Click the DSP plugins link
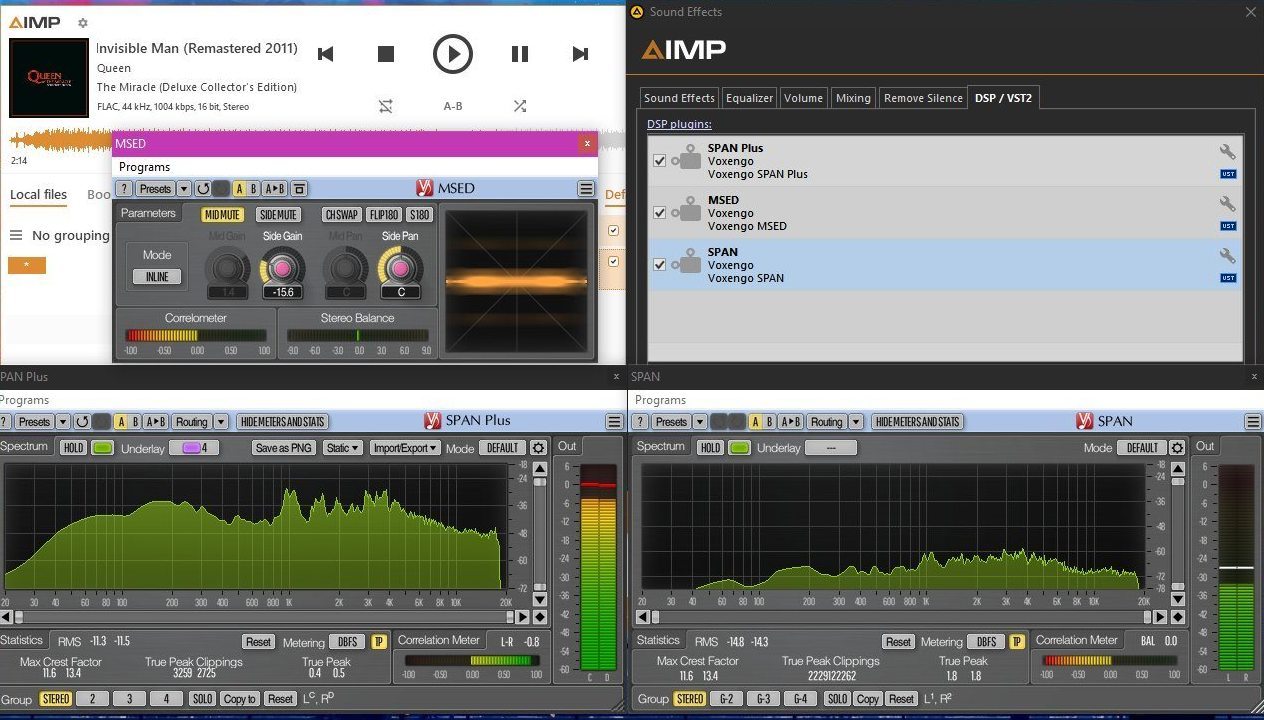Viewport: 1264px width, 720px height. 679,124
